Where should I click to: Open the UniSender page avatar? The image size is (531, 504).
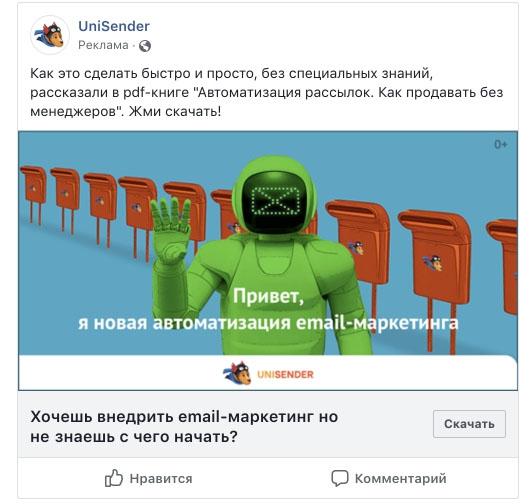pyautogui.click(x=50, y=35)
